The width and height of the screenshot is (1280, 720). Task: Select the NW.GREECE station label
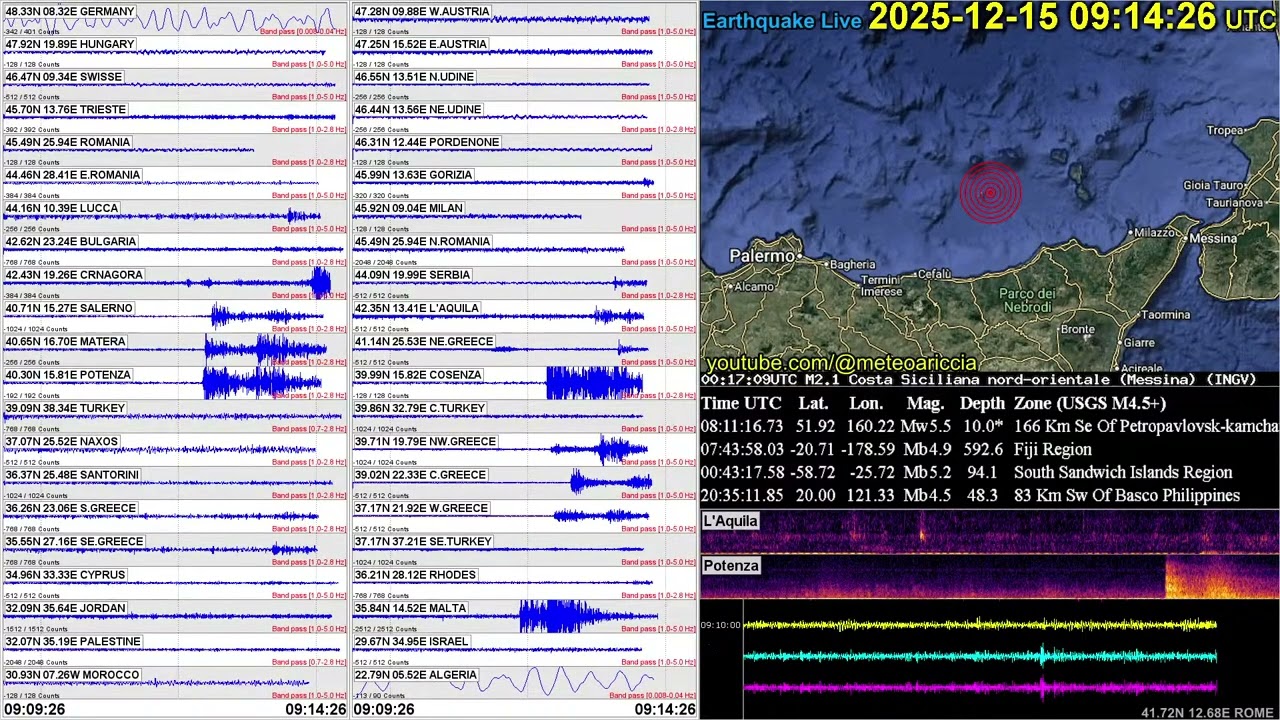[x=425, y=442]
